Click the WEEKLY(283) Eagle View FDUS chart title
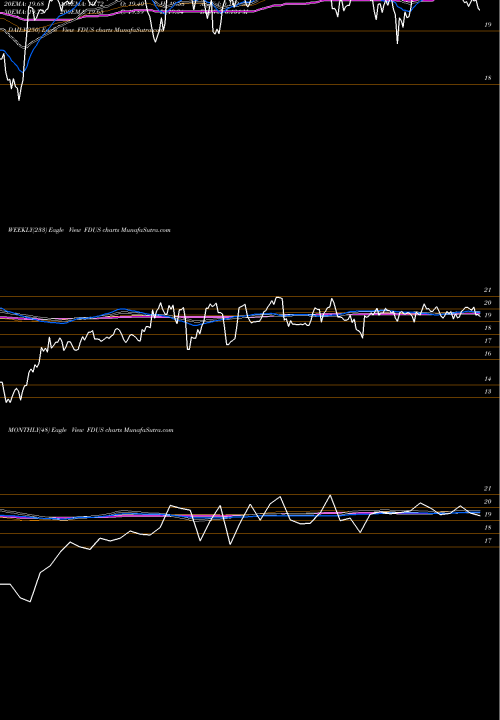Screen dimensions: 500x720 point(89,230)
